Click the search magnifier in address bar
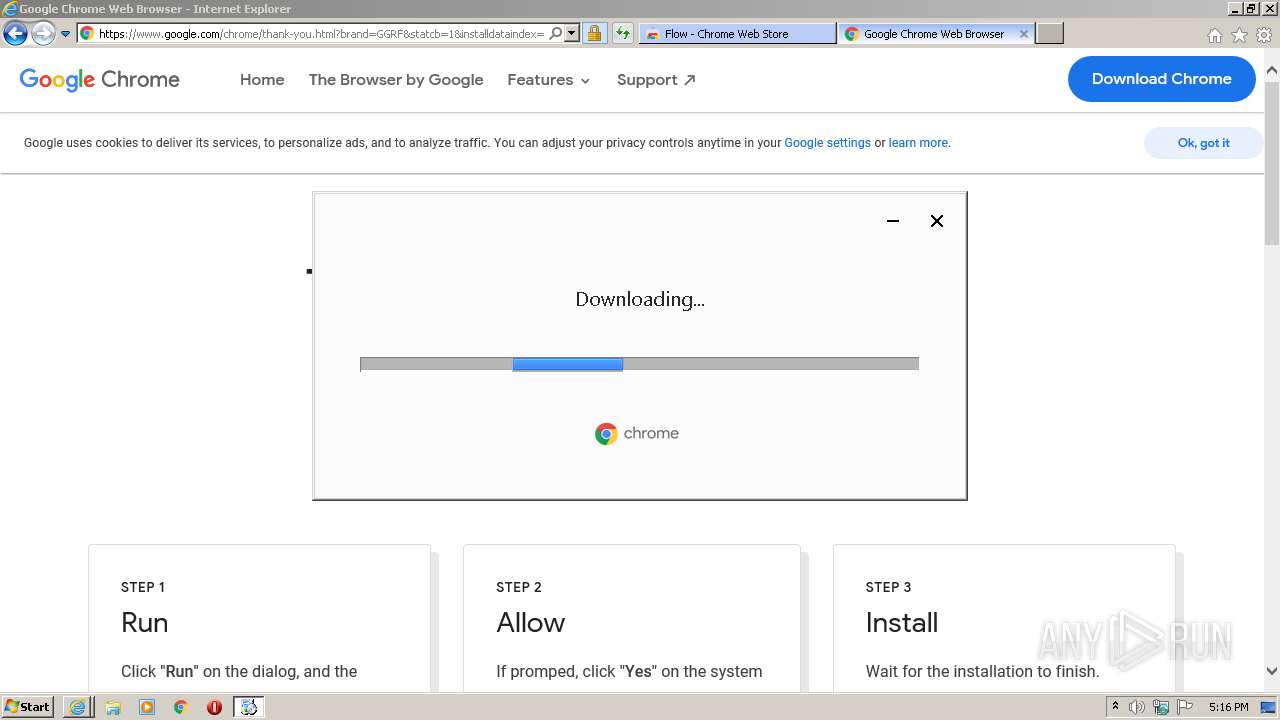This screenshot has width=1280, height=720. [x=556, y=33]
